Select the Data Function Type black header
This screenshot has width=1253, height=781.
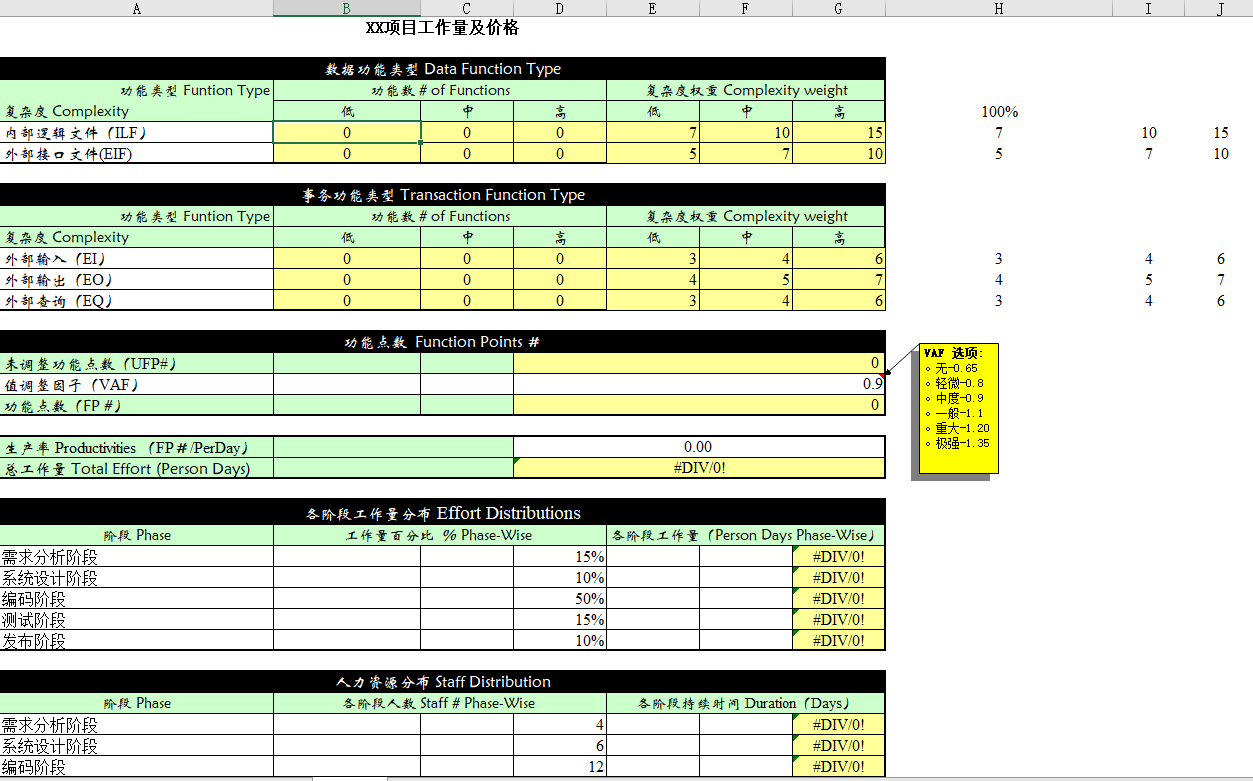442,69
